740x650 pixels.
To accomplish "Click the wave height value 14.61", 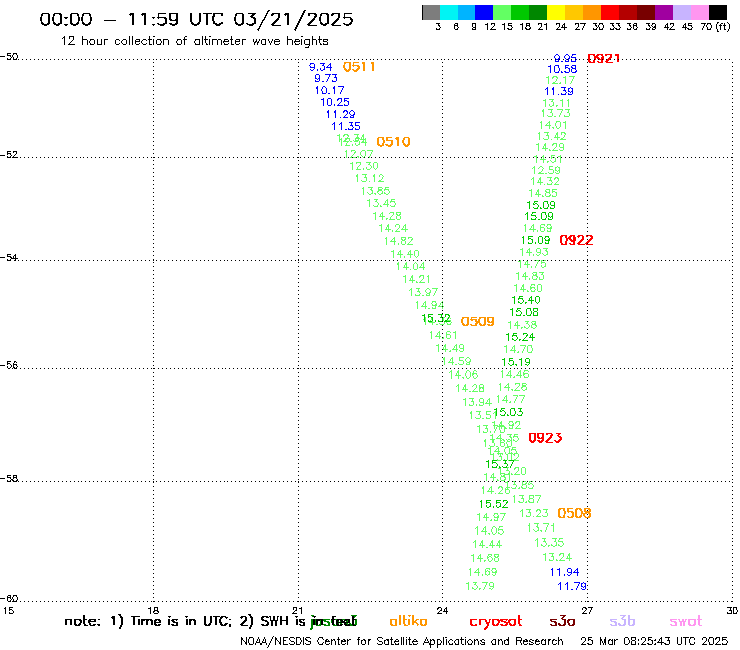I will [x=443, y=336].
